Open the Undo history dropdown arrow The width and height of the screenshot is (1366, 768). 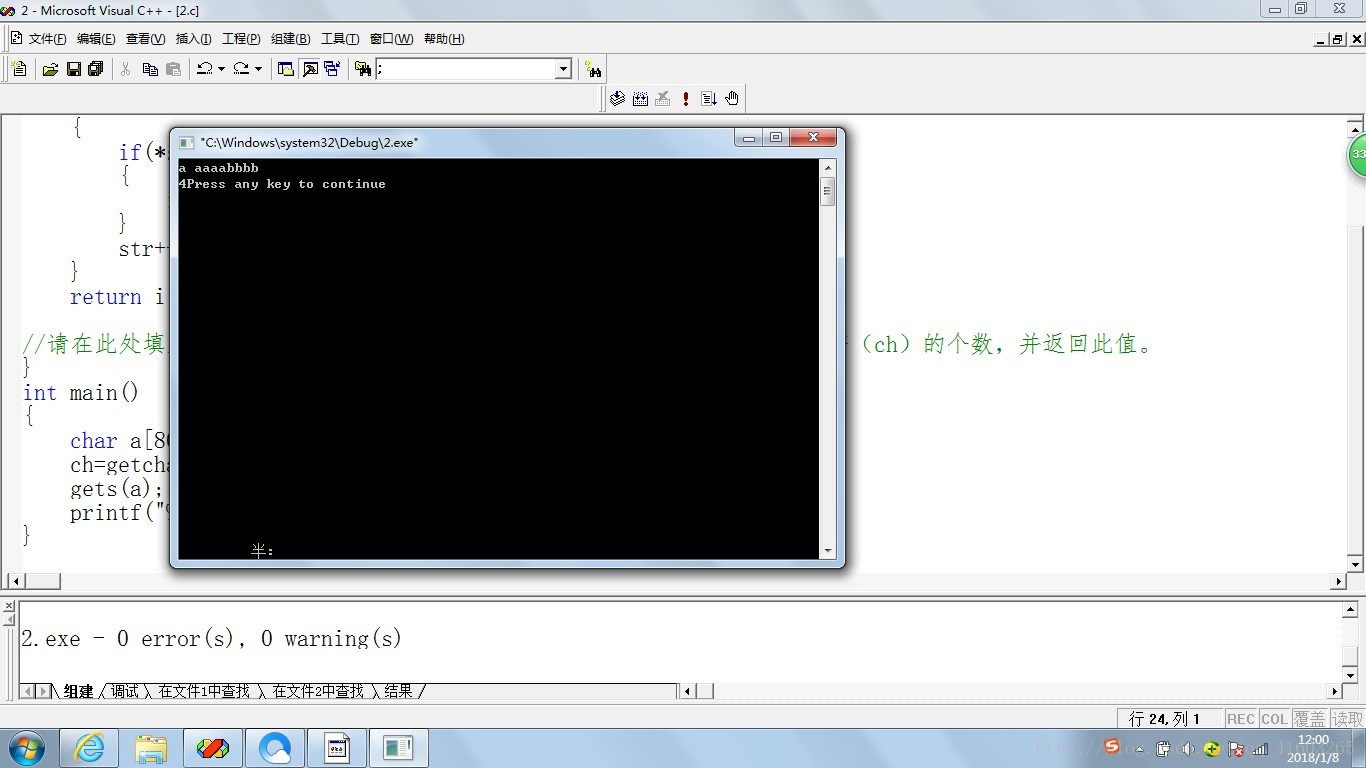point(221,69)
